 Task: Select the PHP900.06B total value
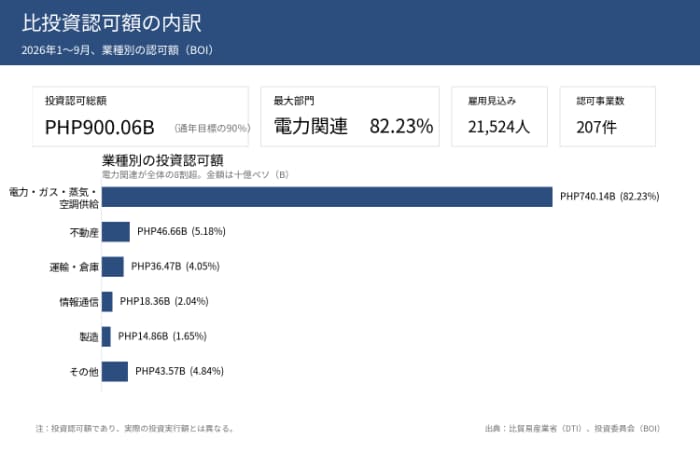(x=100, y=127)
